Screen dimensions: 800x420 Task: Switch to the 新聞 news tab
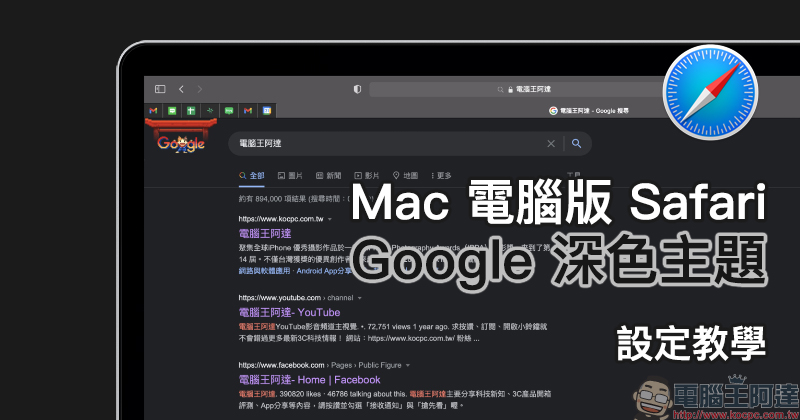(329, 176)
